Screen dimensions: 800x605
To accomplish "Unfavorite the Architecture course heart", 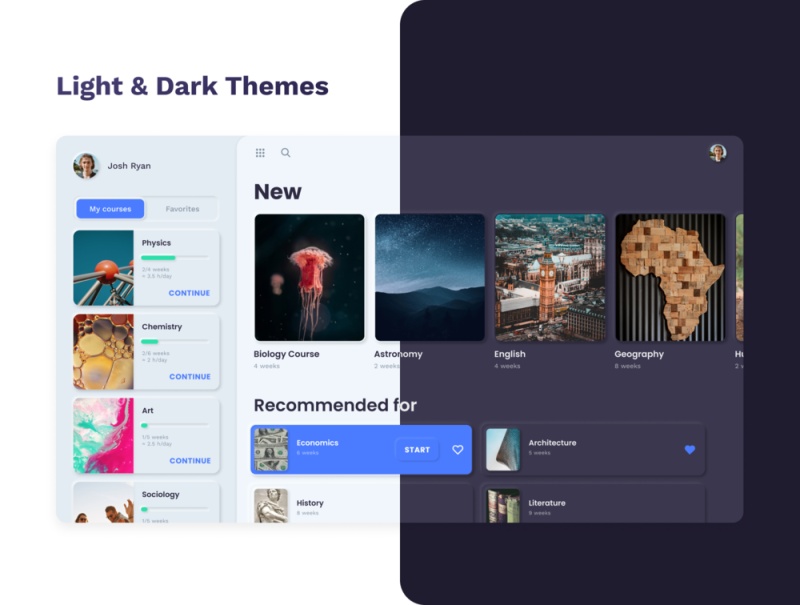I will click(x=688, y=449).
